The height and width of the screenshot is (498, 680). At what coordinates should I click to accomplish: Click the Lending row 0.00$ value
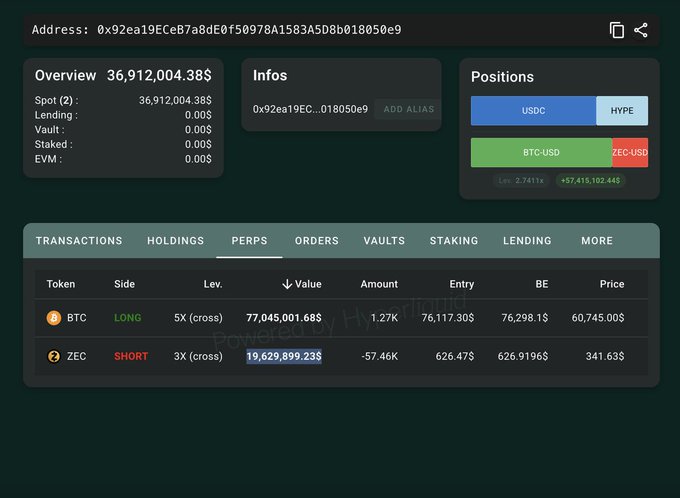(198, 115)
